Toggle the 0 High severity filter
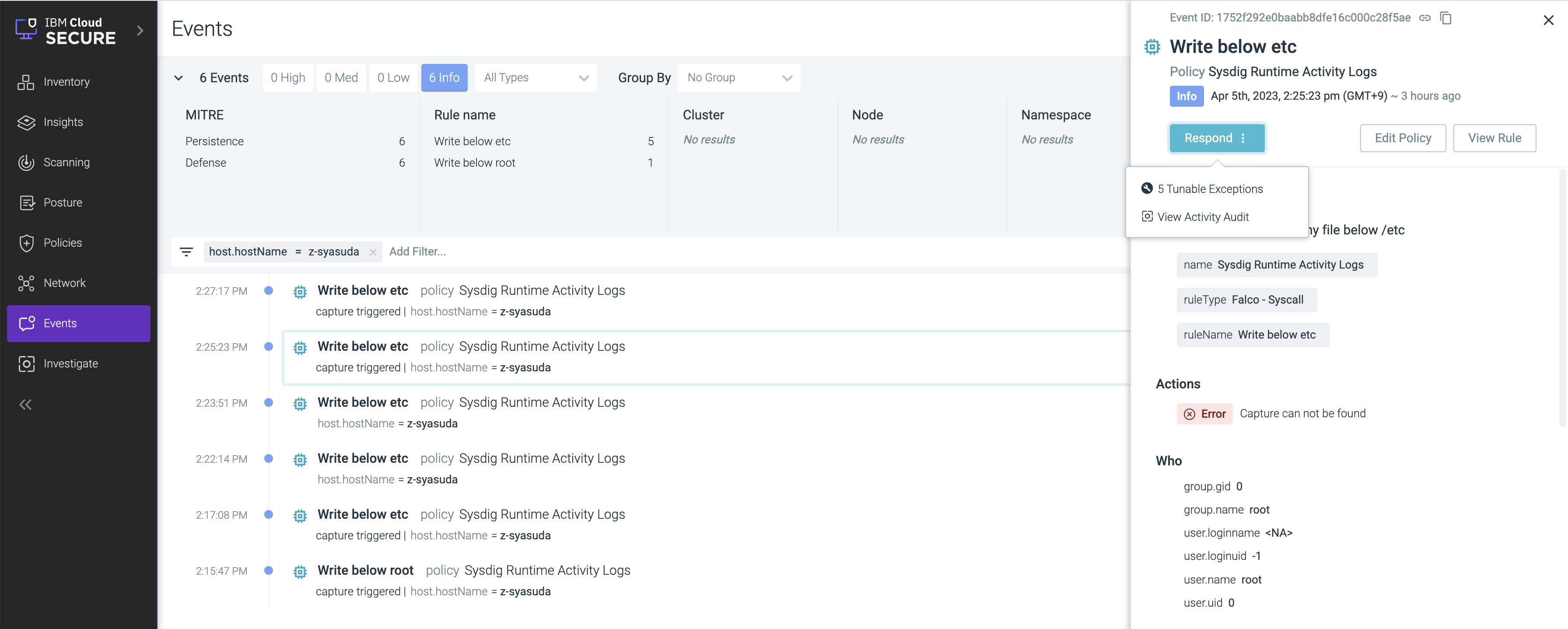The image size is (1568, 629). coord(288,78)
